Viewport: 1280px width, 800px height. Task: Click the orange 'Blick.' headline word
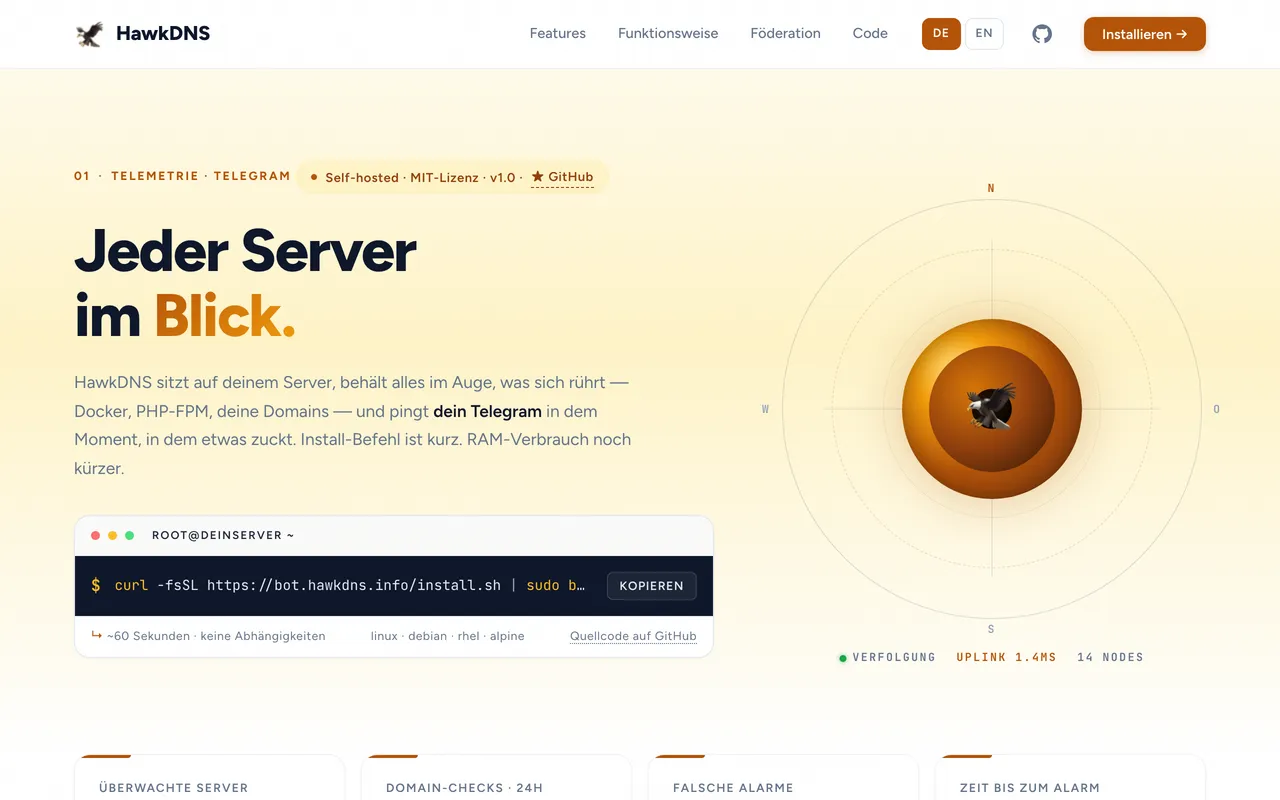tap(225, 315)
